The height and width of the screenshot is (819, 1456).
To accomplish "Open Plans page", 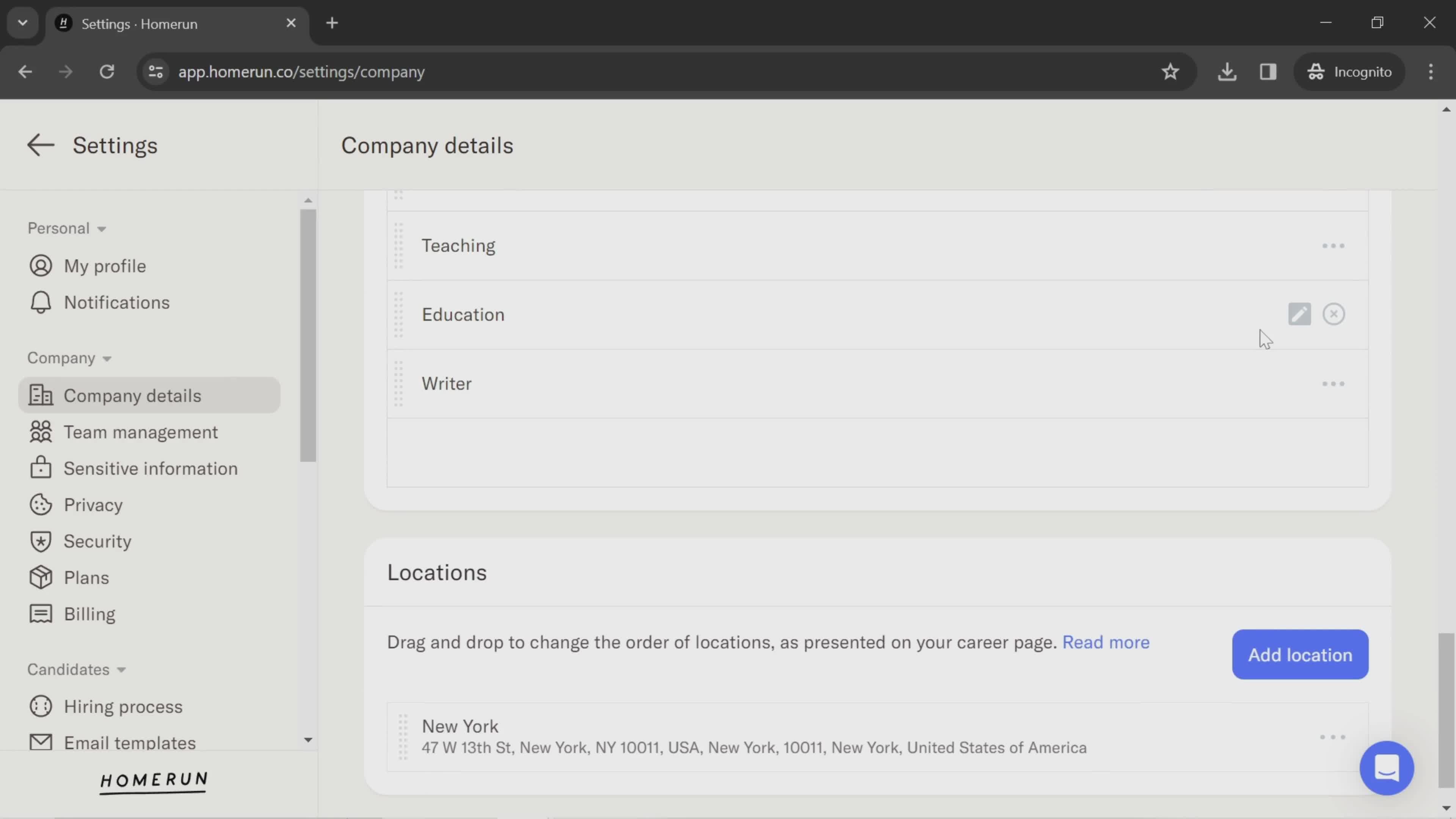I will coord(86,577).
